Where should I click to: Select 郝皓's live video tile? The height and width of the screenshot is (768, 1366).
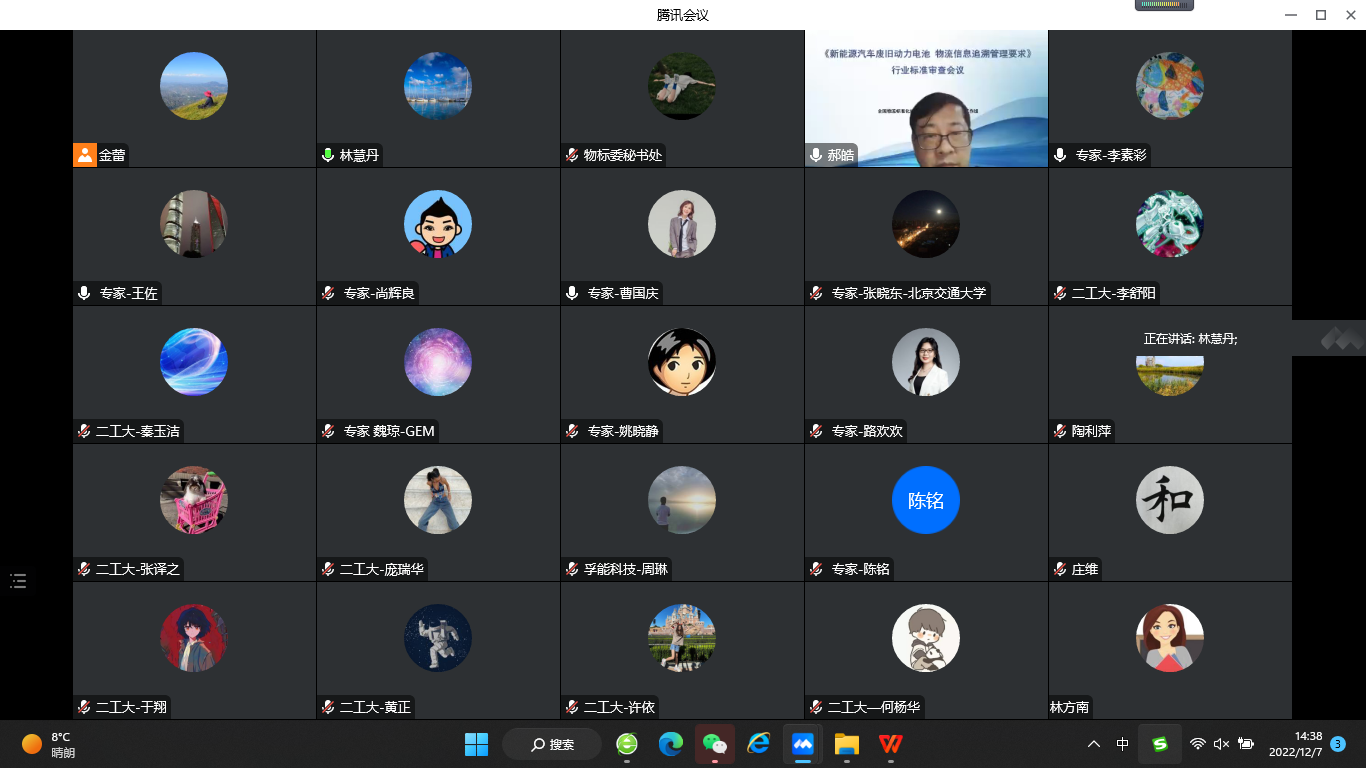(x=926, y=98)
